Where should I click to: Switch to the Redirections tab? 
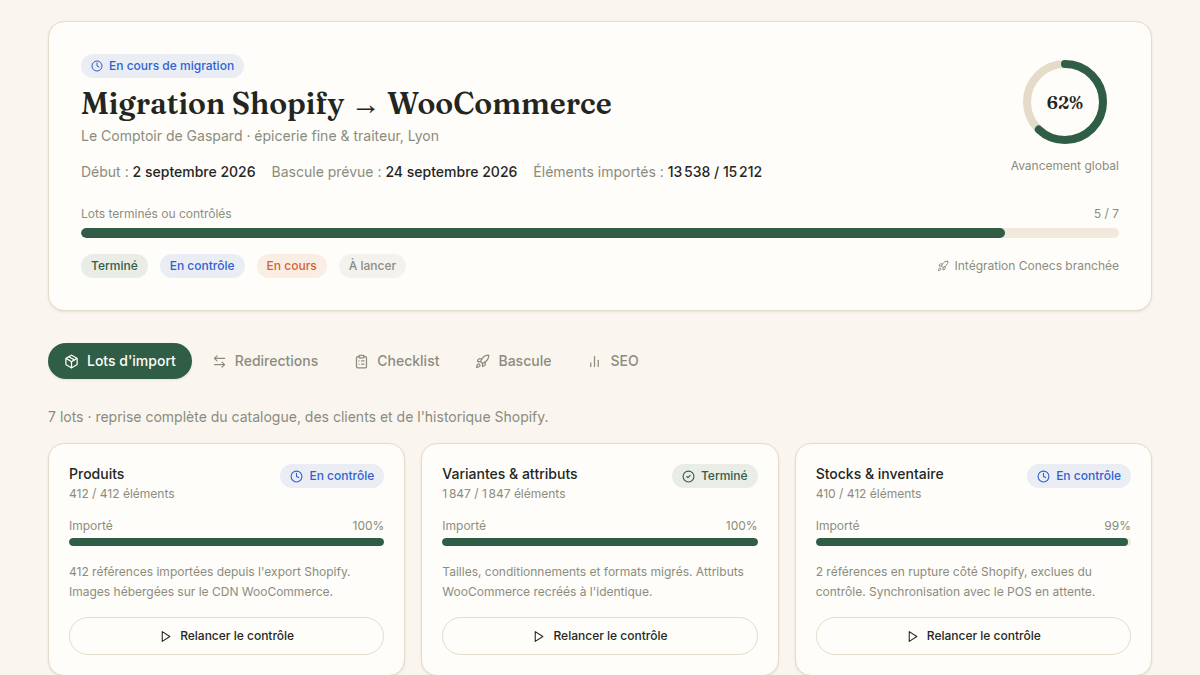click(x=265, y=361)
